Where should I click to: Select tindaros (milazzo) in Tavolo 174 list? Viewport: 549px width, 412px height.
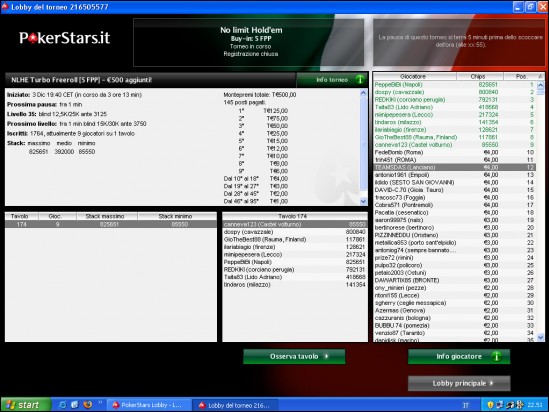(x=295, y=285)
